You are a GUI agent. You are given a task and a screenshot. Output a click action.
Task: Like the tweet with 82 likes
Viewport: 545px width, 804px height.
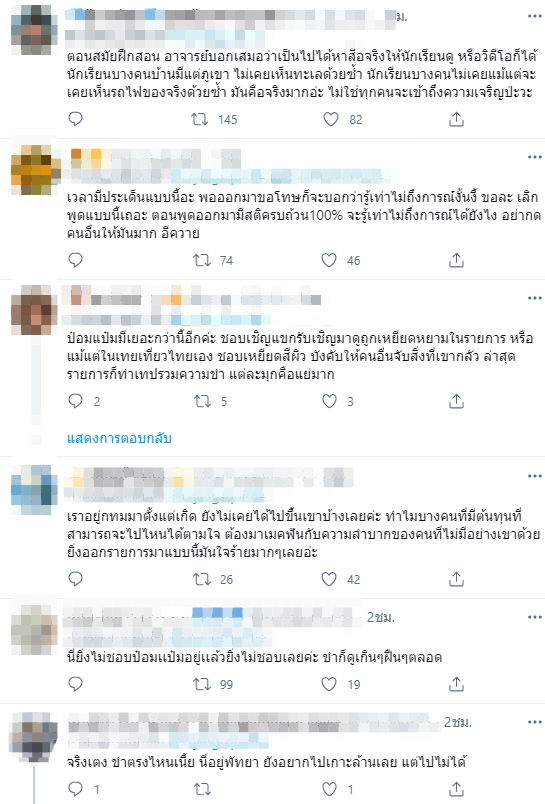(331, 119)
